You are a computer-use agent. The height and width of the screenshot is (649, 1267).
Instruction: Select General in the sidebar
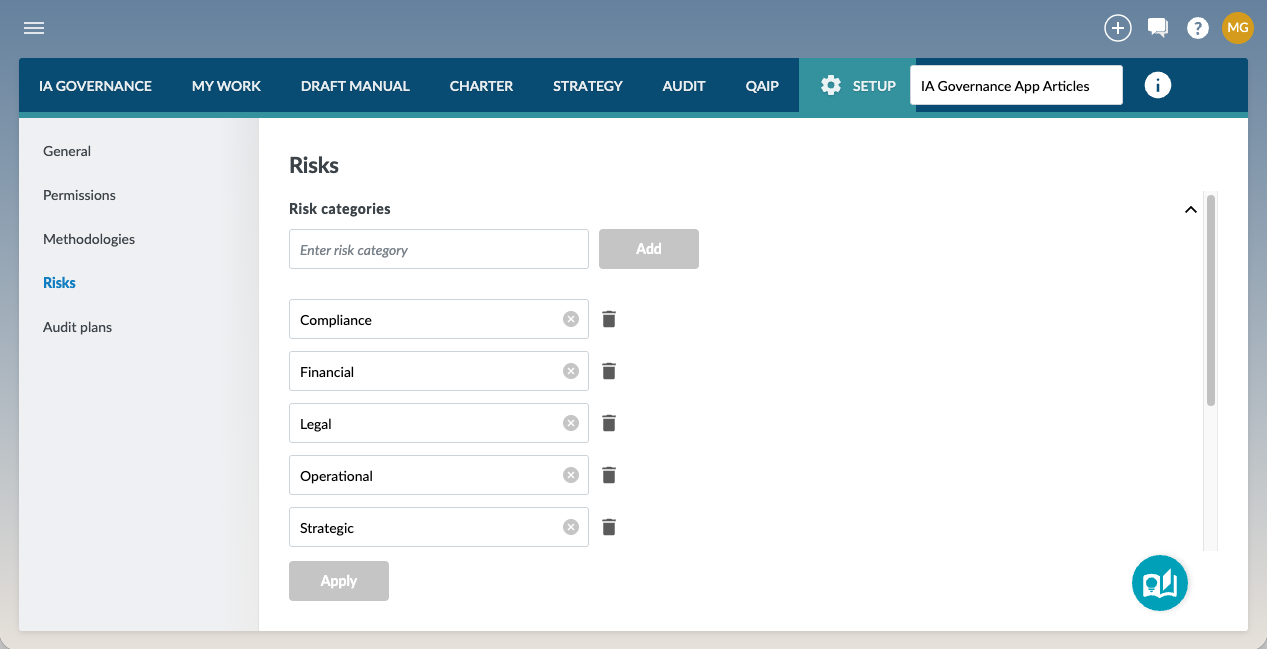[x=67, y=151]
